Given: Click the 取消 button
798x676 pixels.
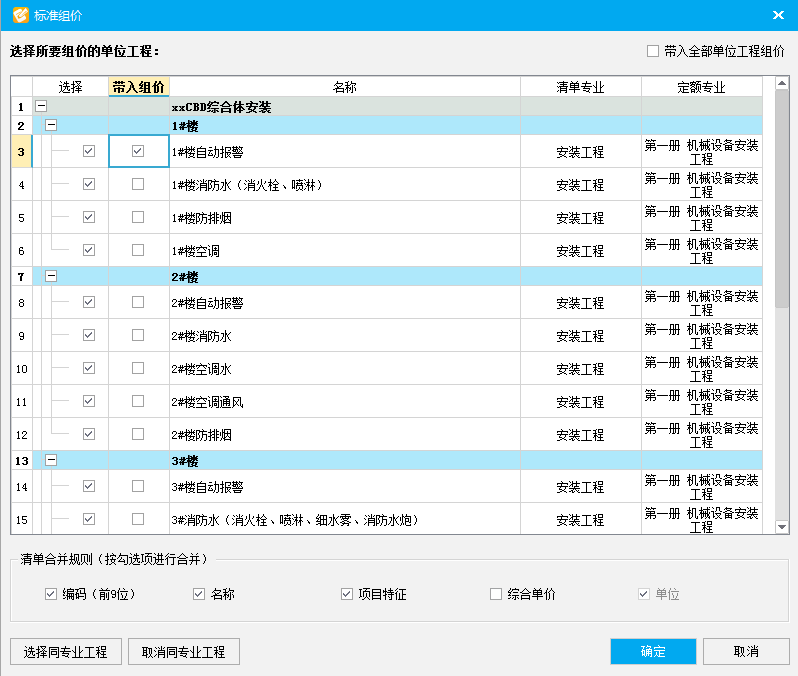Looking at the screenshot, I should (x=745, y=651).
